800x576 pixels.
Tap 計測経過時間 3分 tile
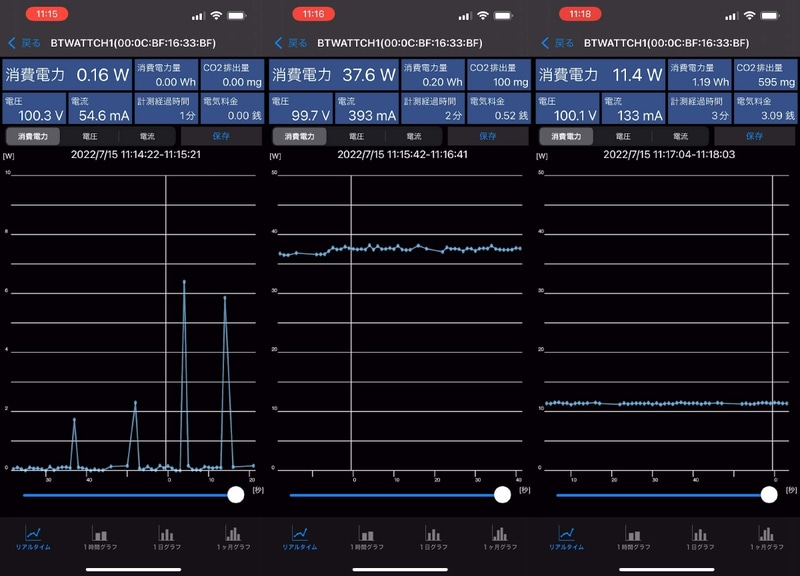click(x=699, y=108)
